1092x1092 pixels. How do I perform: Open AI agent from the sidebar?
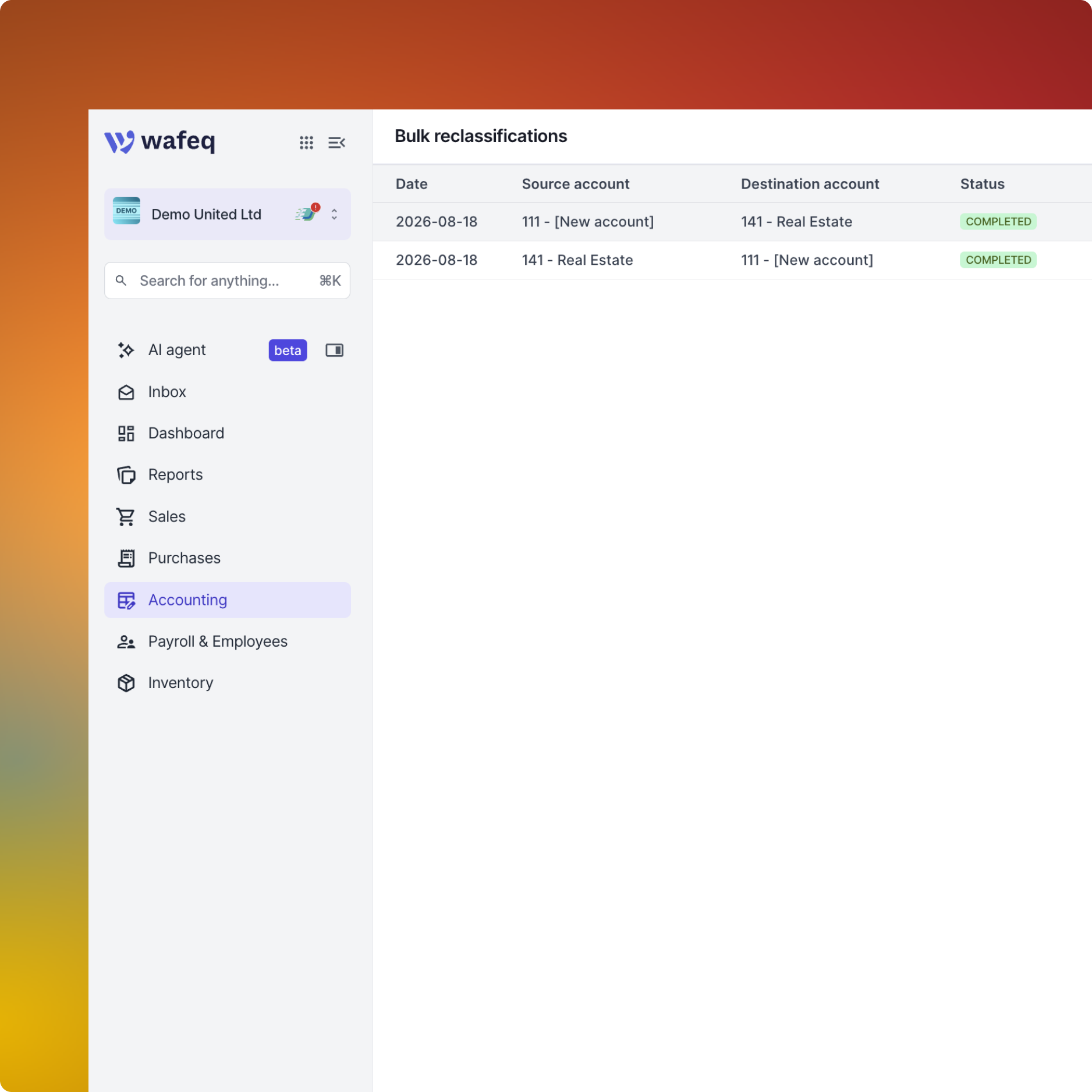(177, 350)
